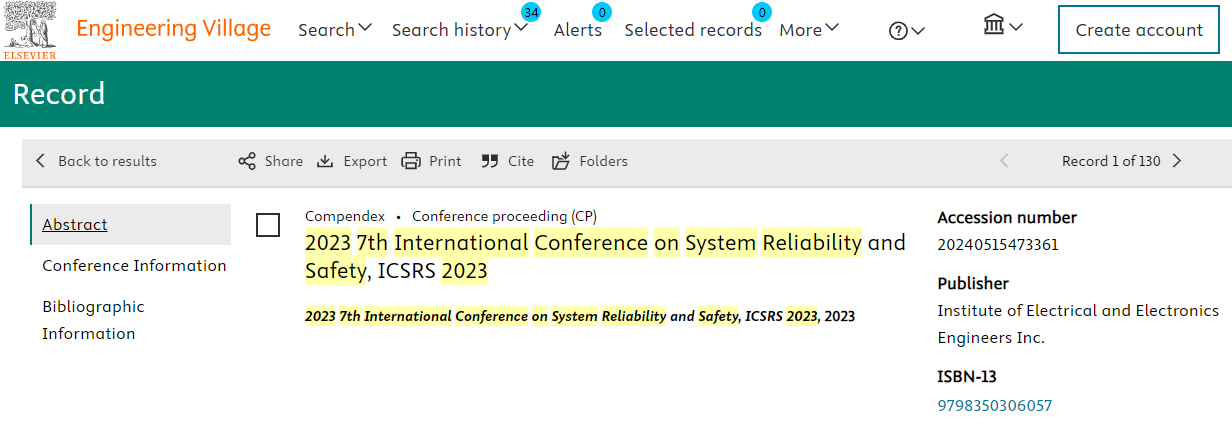Expand the Search history dropdown

point(460,30)
